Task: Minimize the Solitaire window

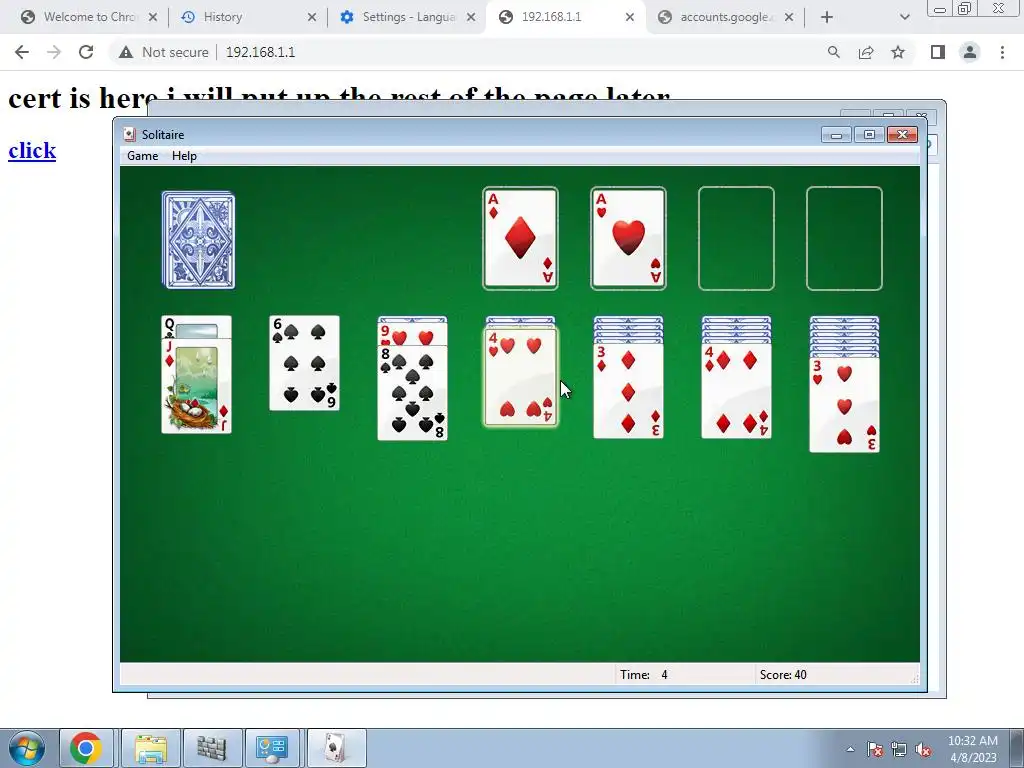Action: click(x=836, y=135)
